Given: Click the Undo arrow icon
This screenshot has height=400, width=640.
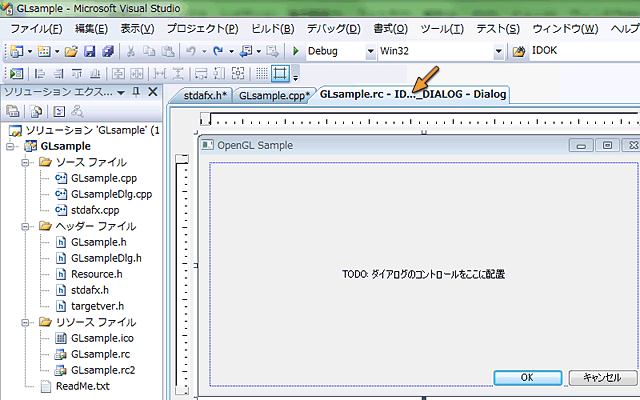Looking at the screenshot, I should 191,51.
